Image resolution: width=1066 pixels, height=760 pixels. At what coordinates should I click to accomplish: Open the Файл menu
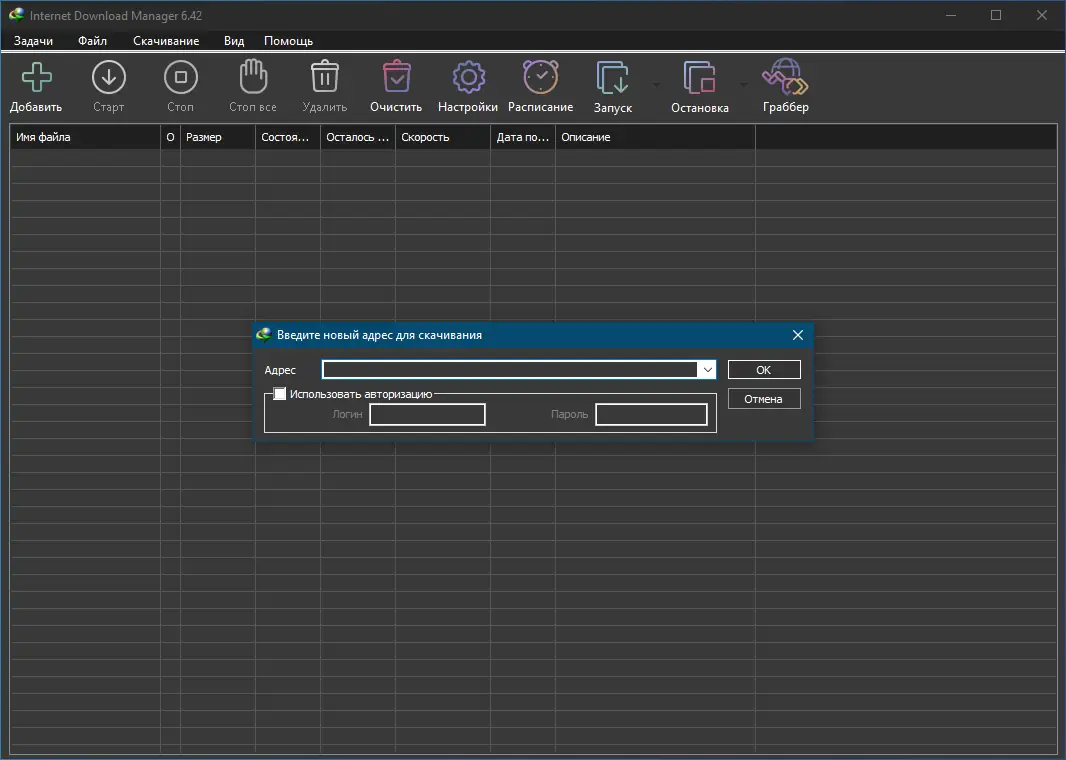click(x=92, y=41)
